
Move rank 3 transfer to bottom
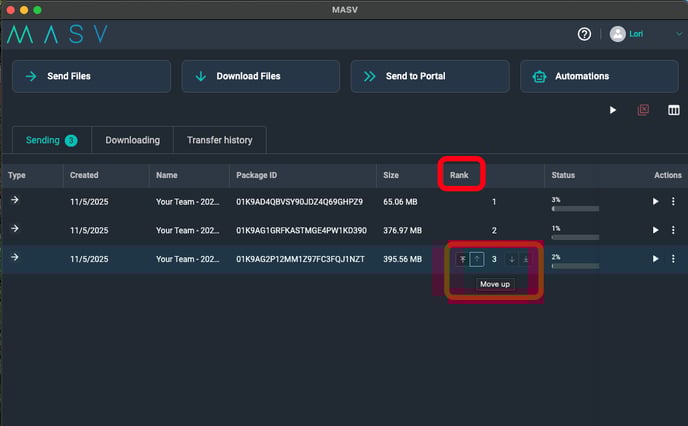coord(526,259)
